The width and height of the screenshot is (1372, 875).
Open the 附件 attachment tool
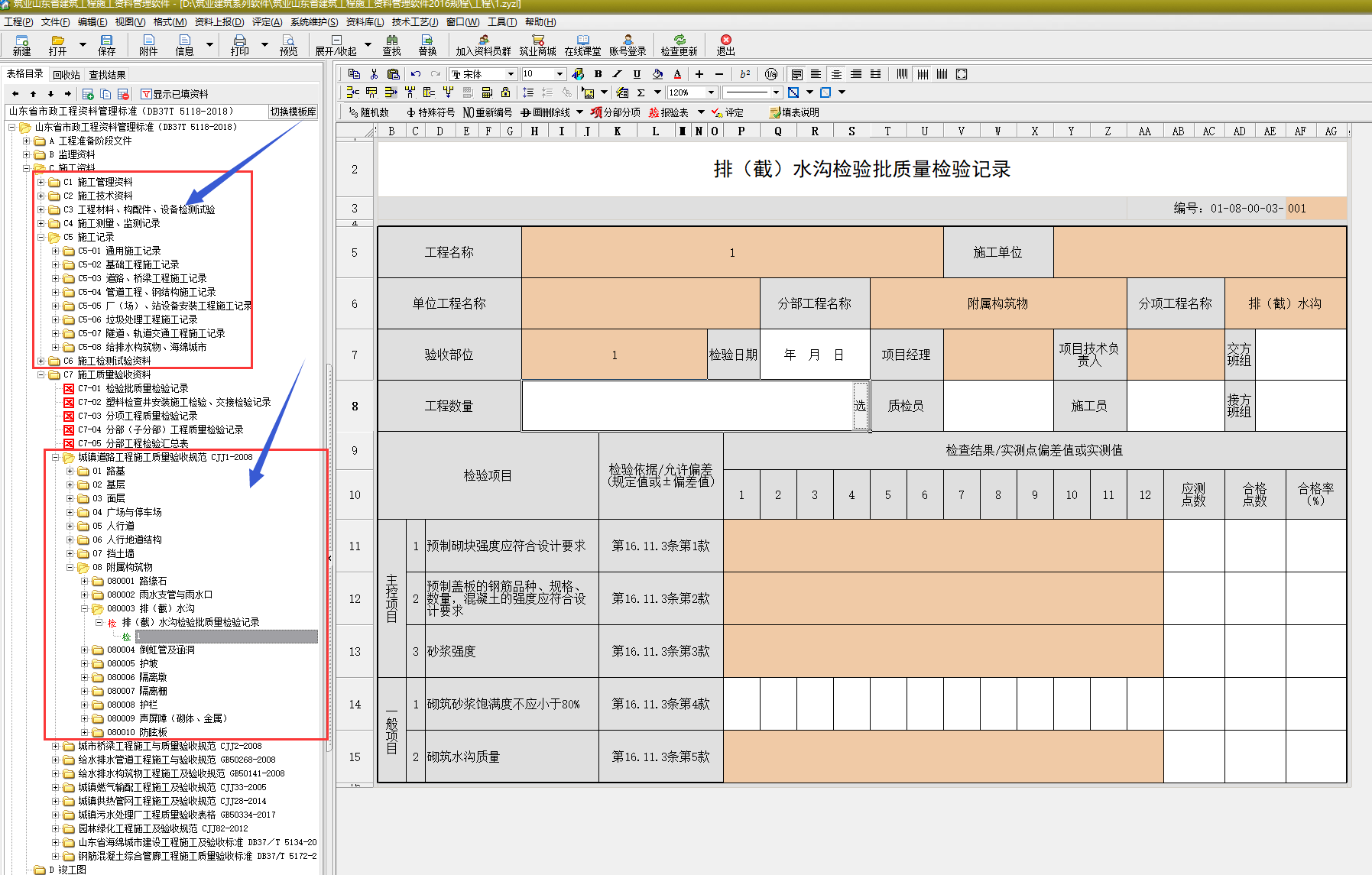148,45
